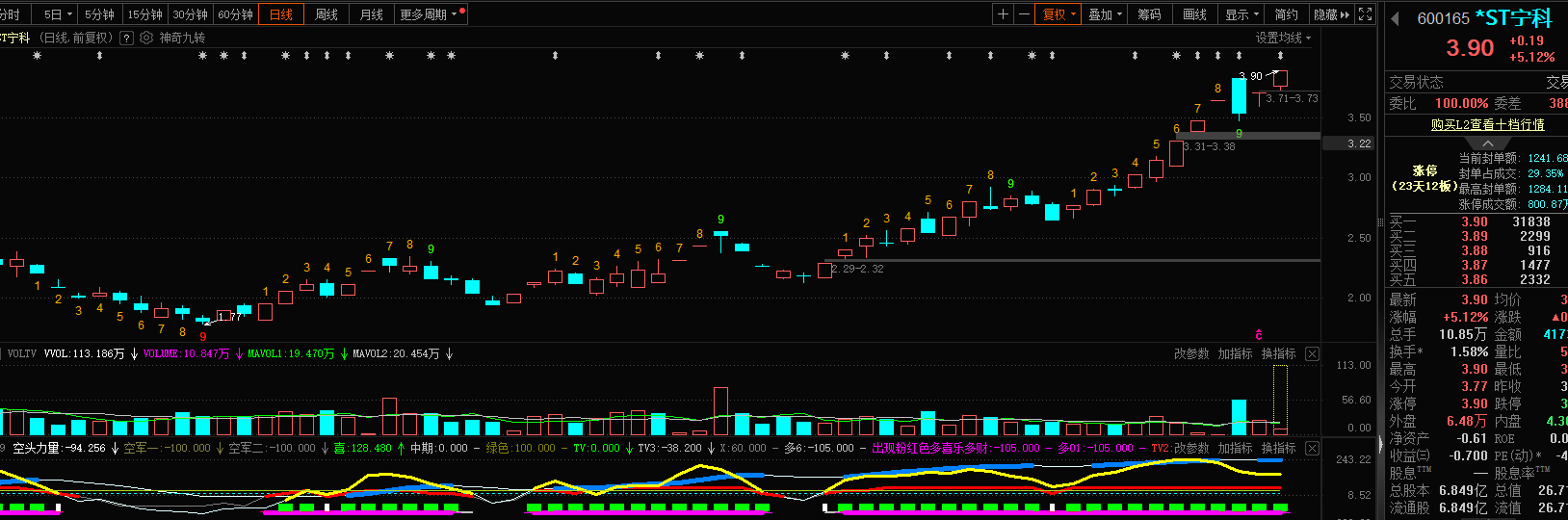Click the 3.71-3.73 gap label
The image size is (1568, 520).
point(1292,98)
